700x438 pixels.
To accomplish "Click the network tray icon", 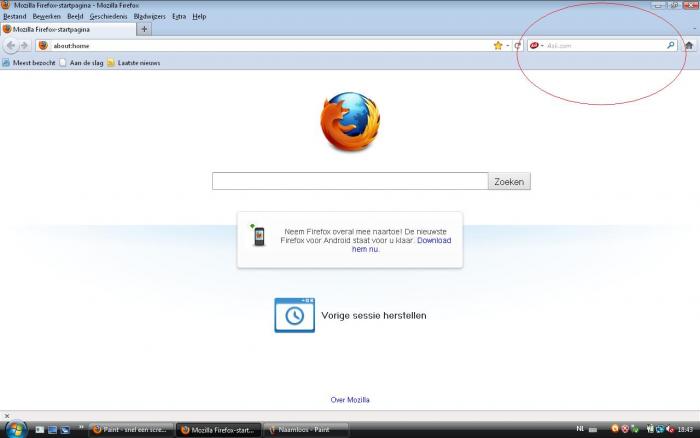I will click(x=660, y=429).
